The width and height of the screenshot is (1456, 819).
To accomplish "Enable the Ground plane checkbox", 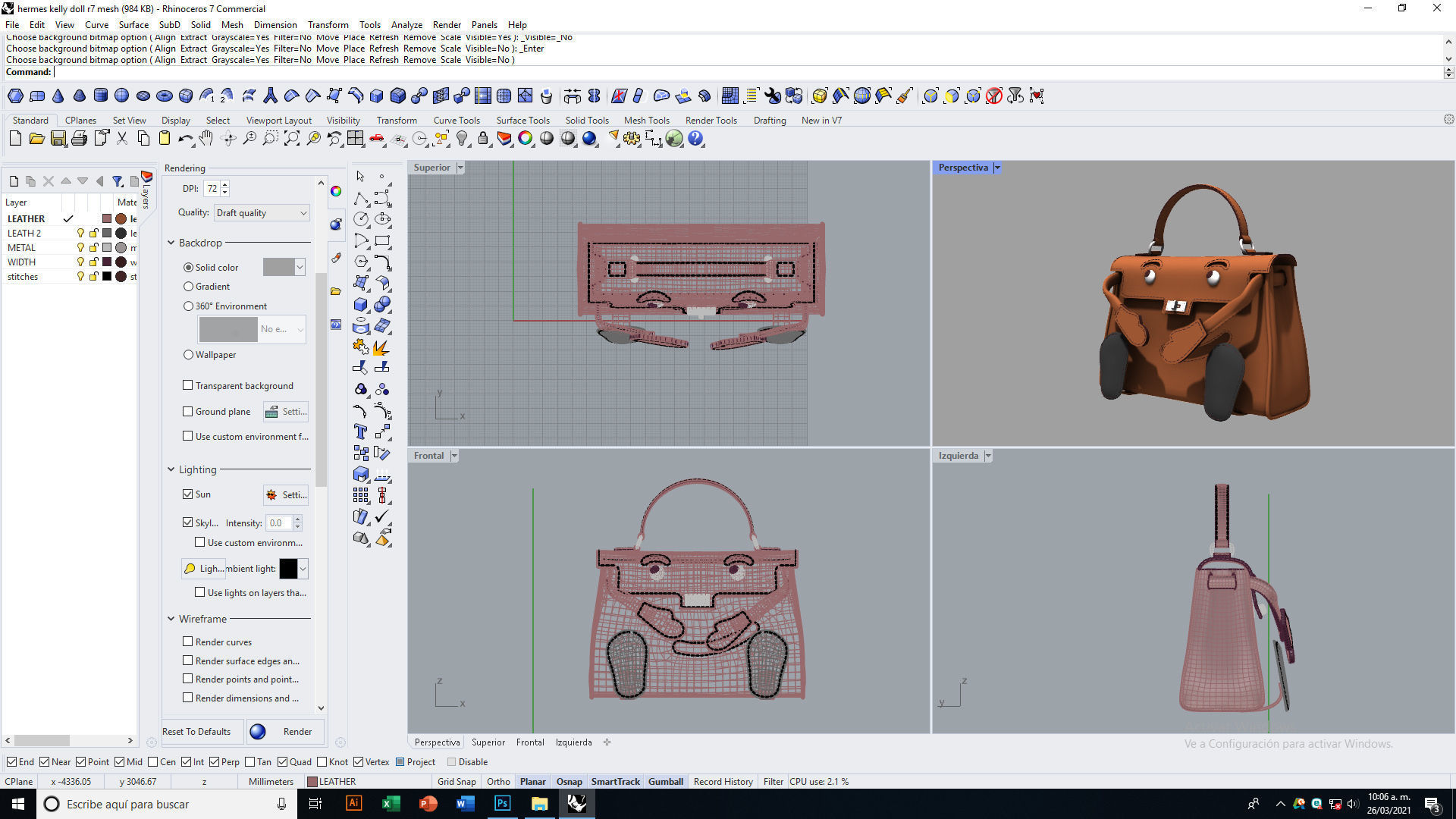I will [x=187, y=411].
